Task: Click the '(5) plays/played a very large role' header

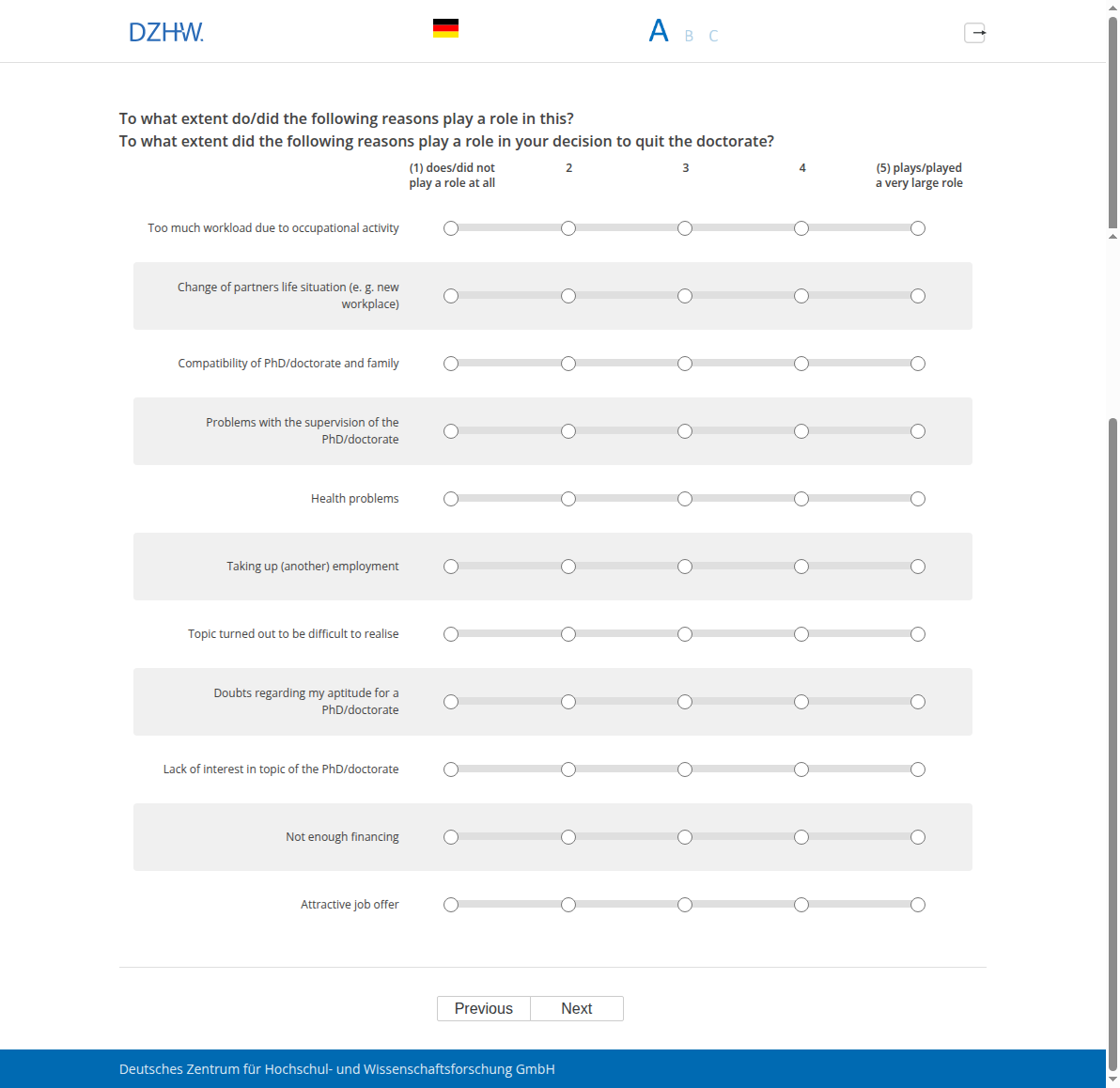Action: [x=919, y=175]
